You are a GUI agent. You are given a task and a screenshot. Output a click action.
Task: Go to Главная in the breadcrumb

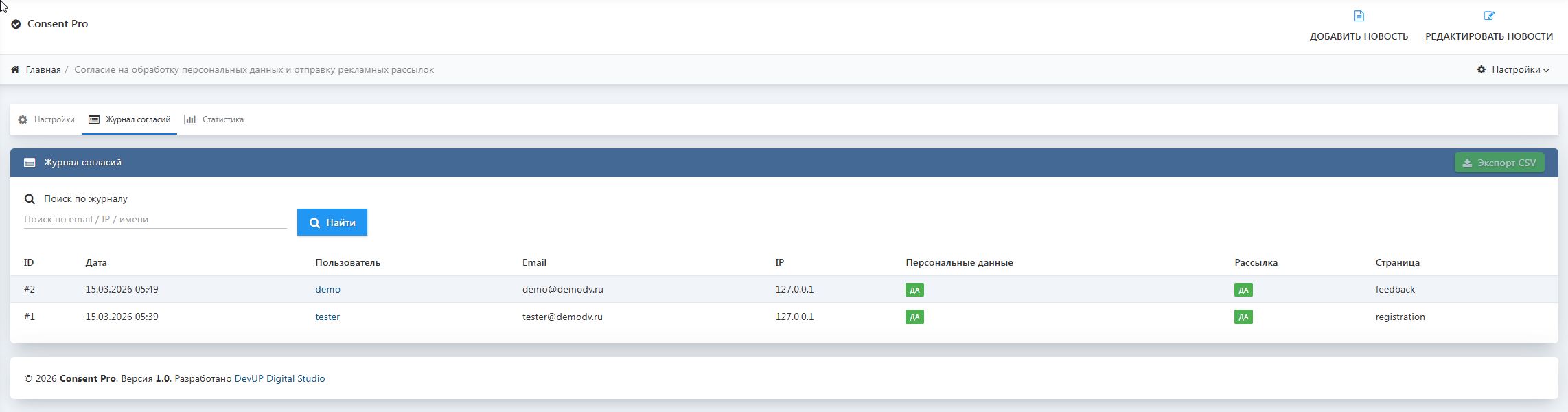click(x=43, y=69)
